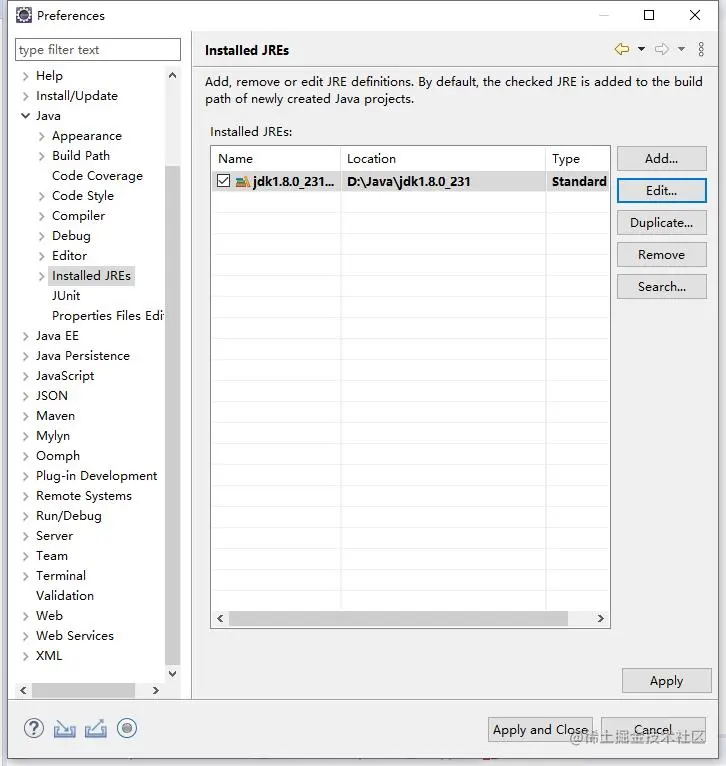Click the Cancel button
This screenshot has height=766, width=726.
point(653,730)
